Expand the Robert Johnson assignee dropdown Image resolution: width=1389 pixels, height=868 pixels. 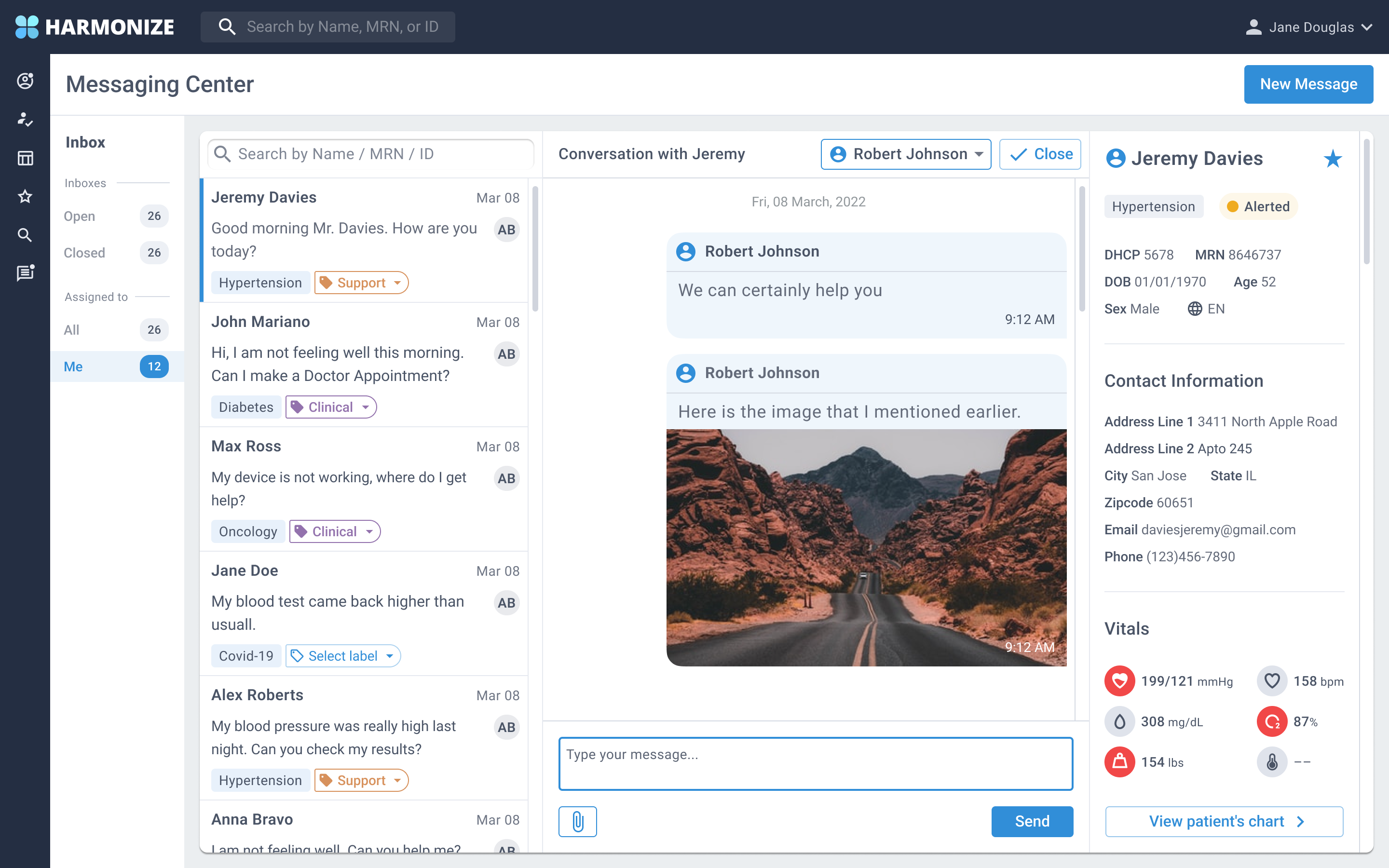pyautogui.click(x=906, y=154)
